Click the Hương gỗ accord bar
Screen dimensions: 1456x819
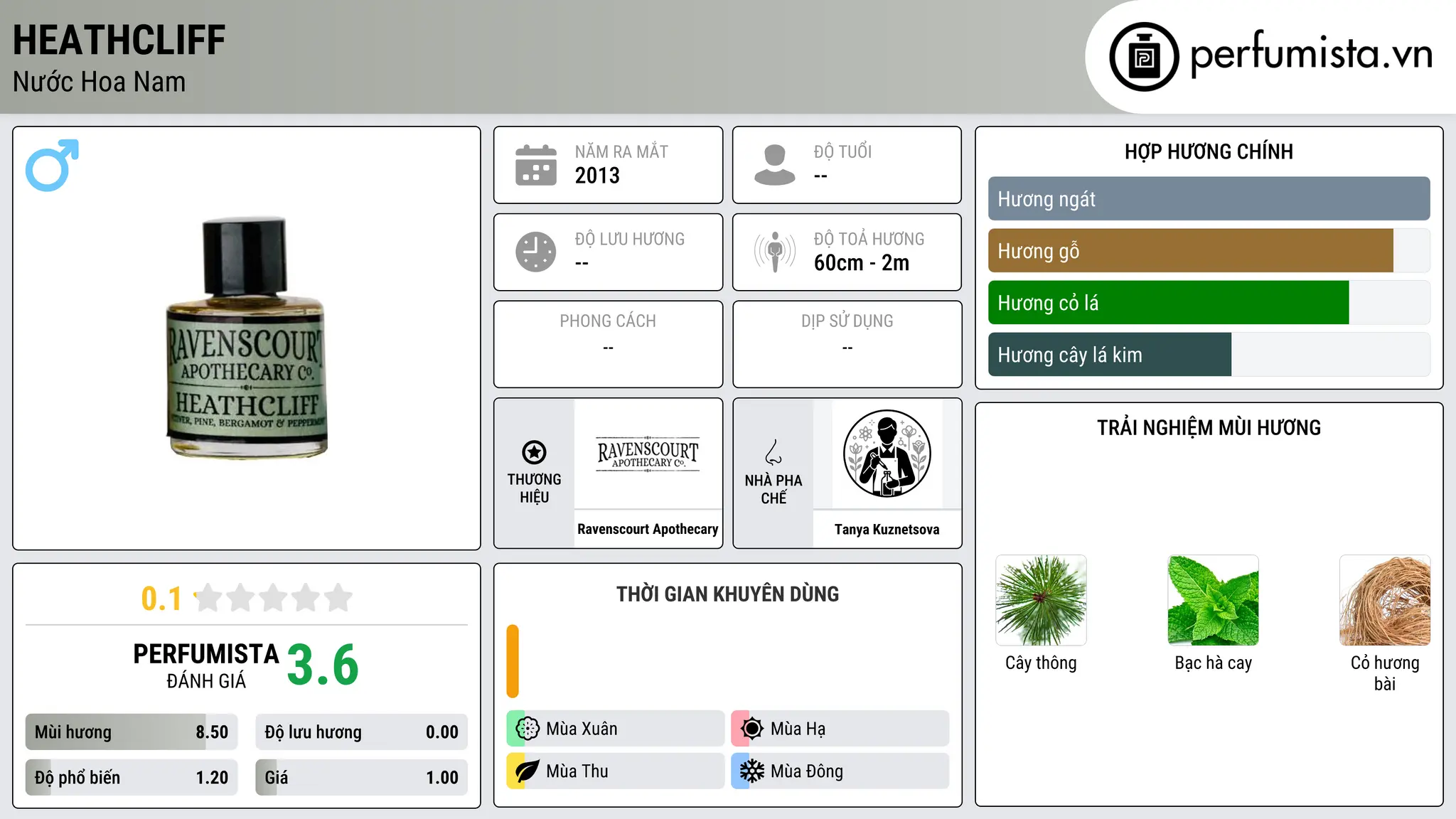1209,251
